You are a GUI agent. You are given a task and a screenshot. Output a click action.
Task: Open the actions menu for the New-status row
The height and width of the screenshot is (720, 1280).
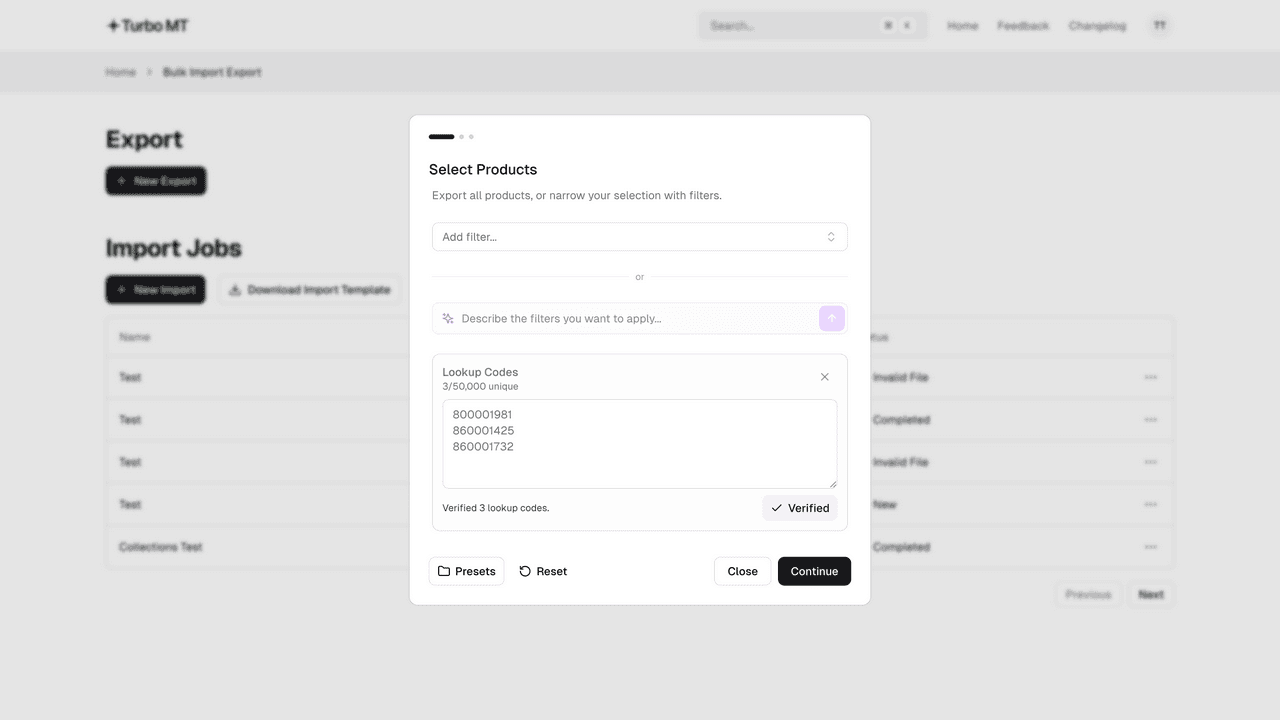(1151, 505)
